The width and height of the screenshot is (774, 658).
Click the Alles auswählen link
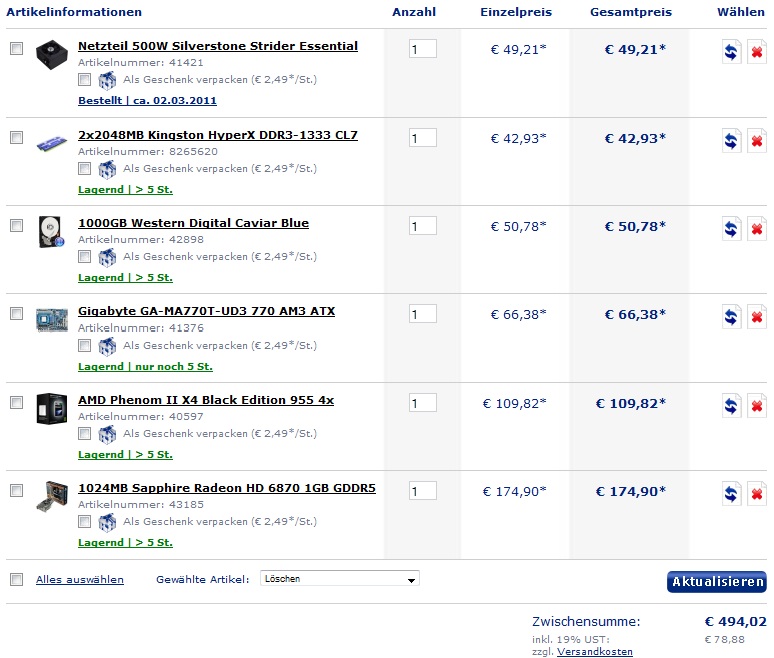click(x=80, y=580)
